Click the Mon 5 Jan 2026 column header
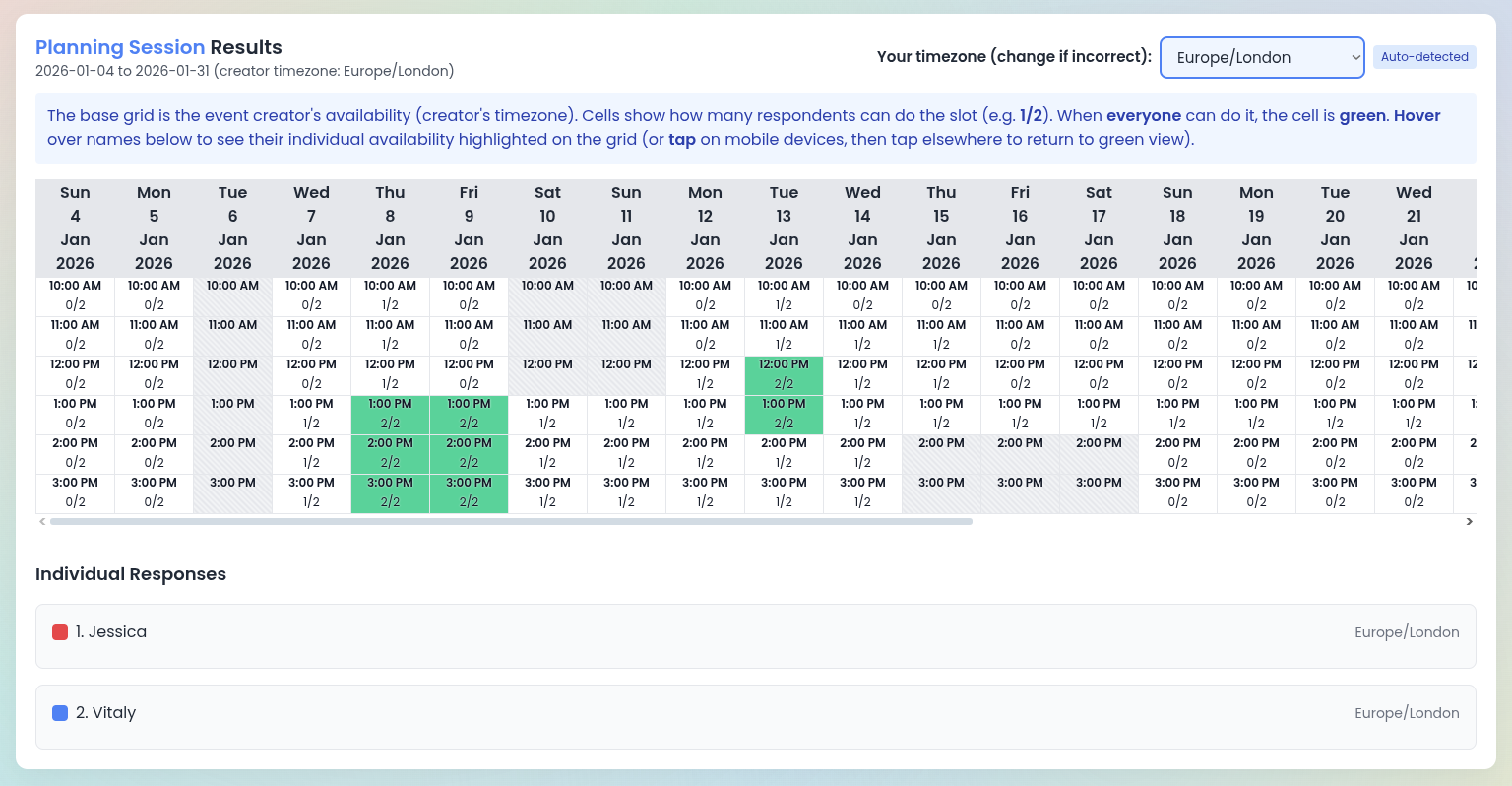1512x786 pixels. tap(154, 228)
